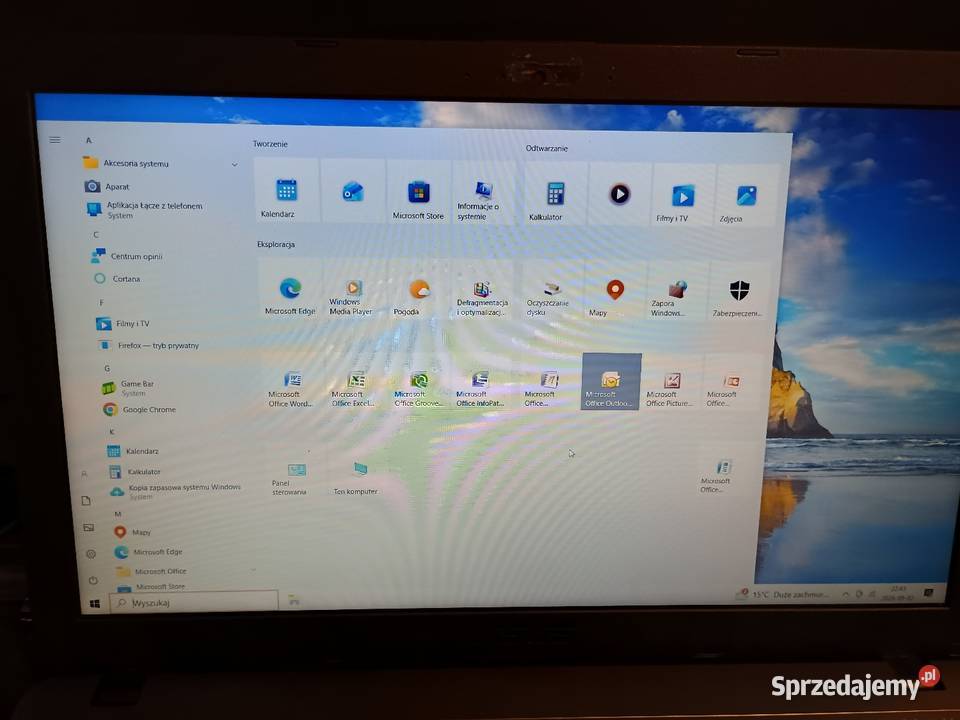
Task: Click the Power button in the Start rail
Action: 93,580
